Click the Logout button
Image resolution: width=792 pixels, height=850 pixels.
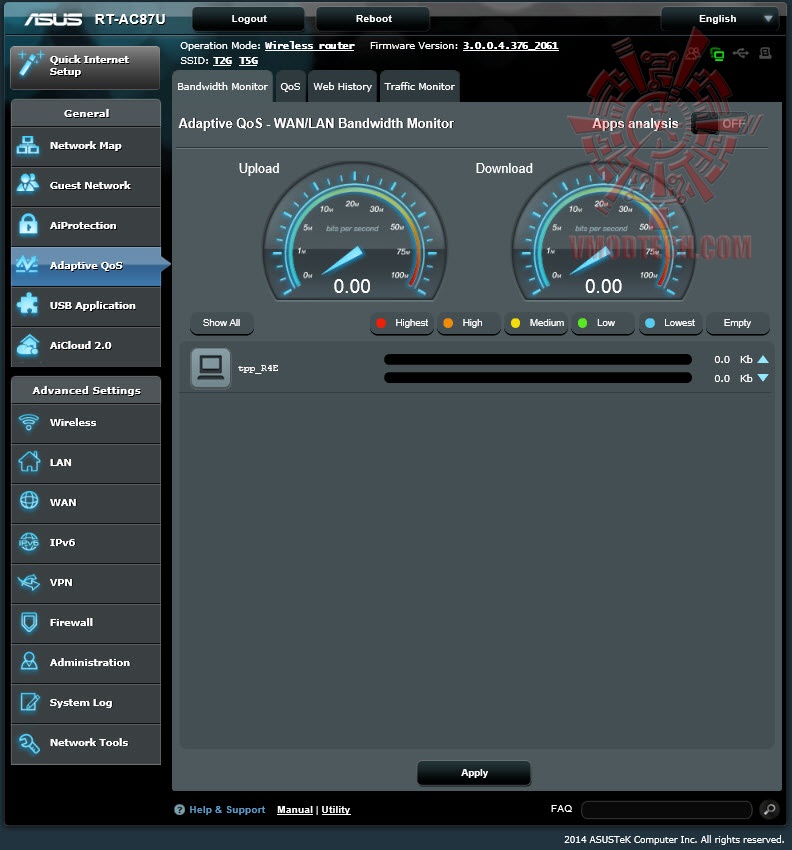[249, 19]
